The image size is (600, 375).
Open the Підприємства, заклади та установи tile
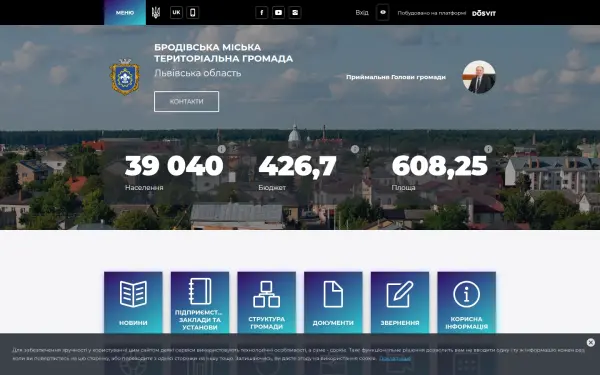(200, 302)
